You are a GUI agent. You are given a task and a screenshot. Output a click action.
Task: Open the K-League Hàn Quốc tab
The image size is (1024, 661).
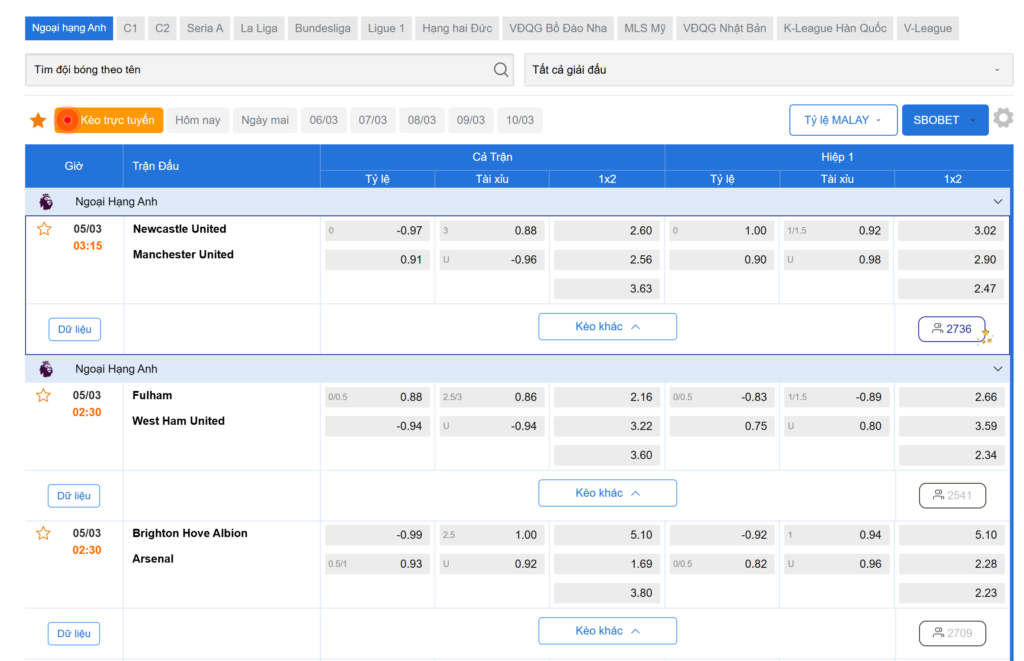pos(835,28)
